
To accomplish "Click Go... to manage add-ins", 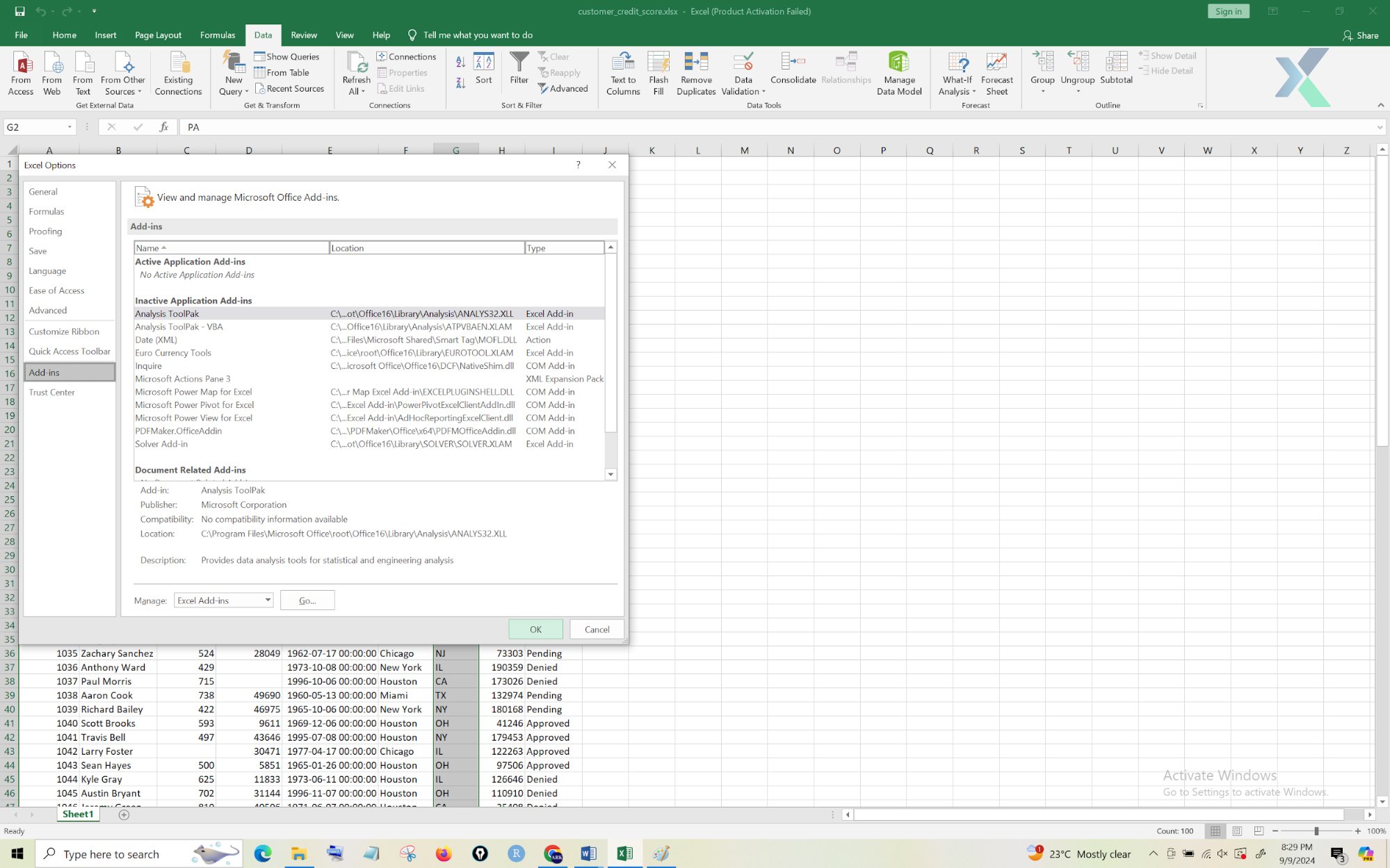I will [x=307, y=600].
